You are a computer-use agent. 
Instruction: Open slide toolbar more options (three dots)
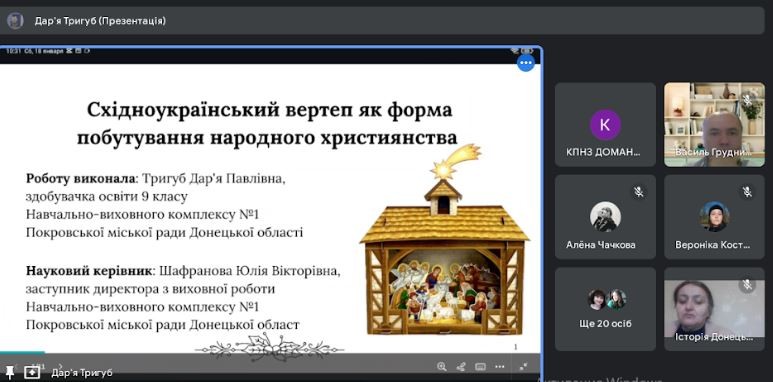point(499,367)
